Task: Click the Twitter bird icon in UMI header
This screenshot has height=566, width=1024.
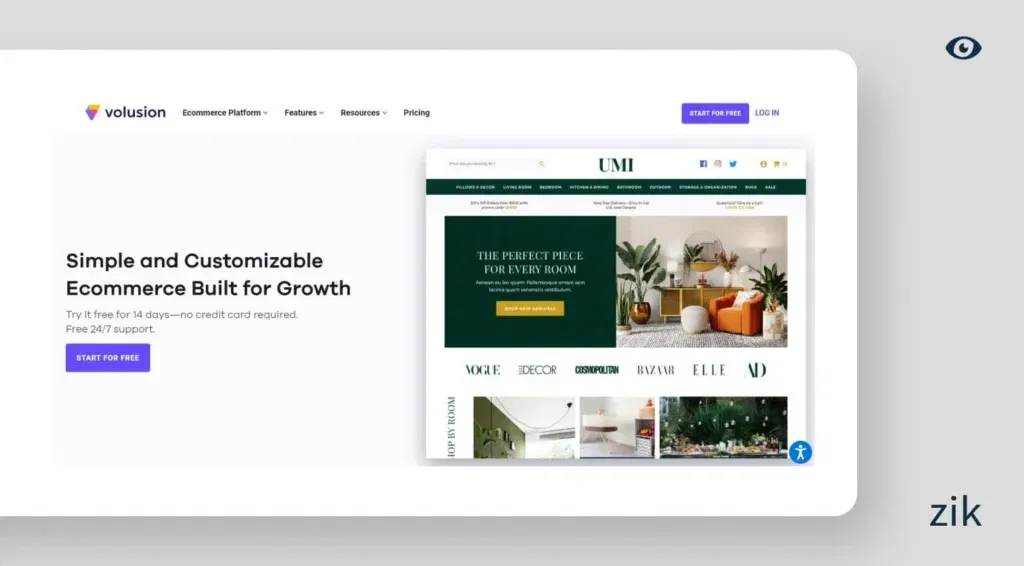Action: (733, 164)
